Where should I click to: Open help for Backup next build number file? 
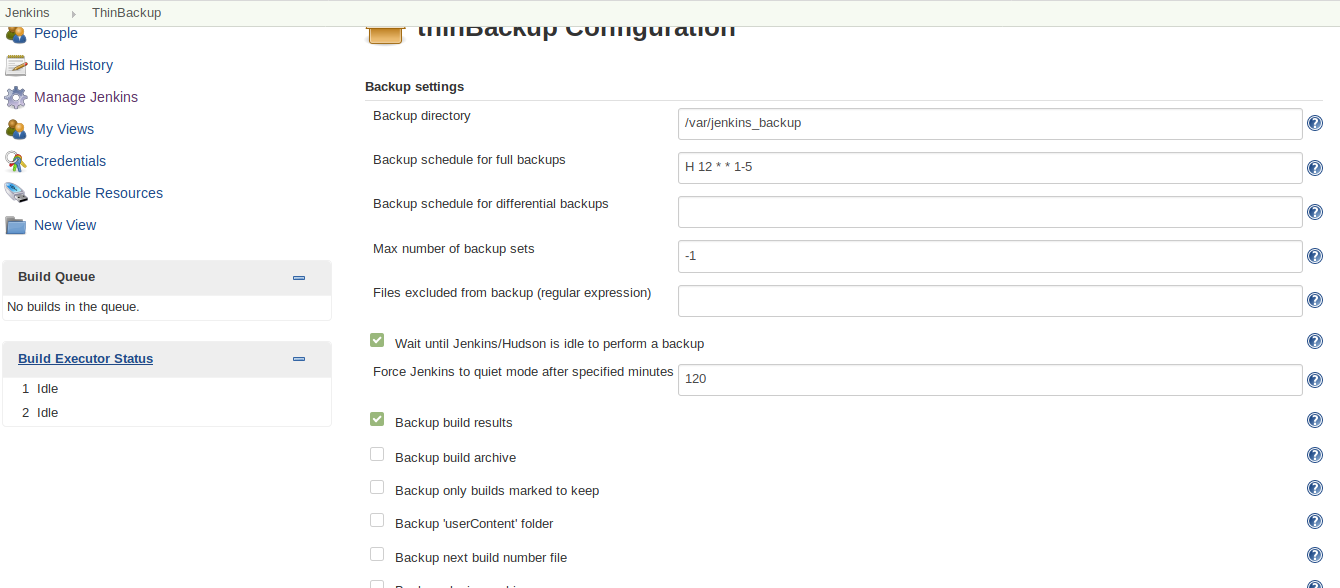pos(1315,555)
